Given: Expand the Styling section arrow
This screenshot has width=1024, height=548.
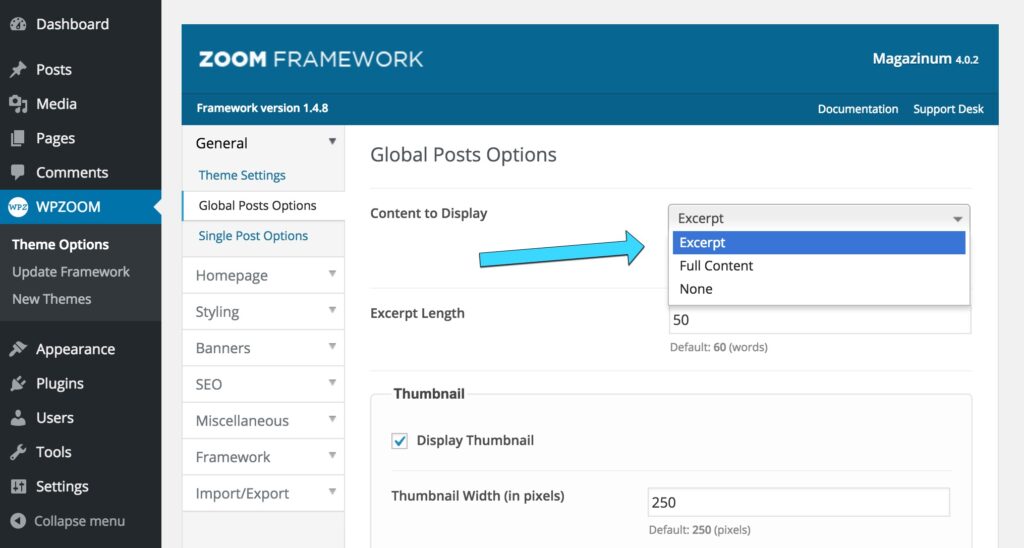Looking at the screenshot, I should [332, 310].
